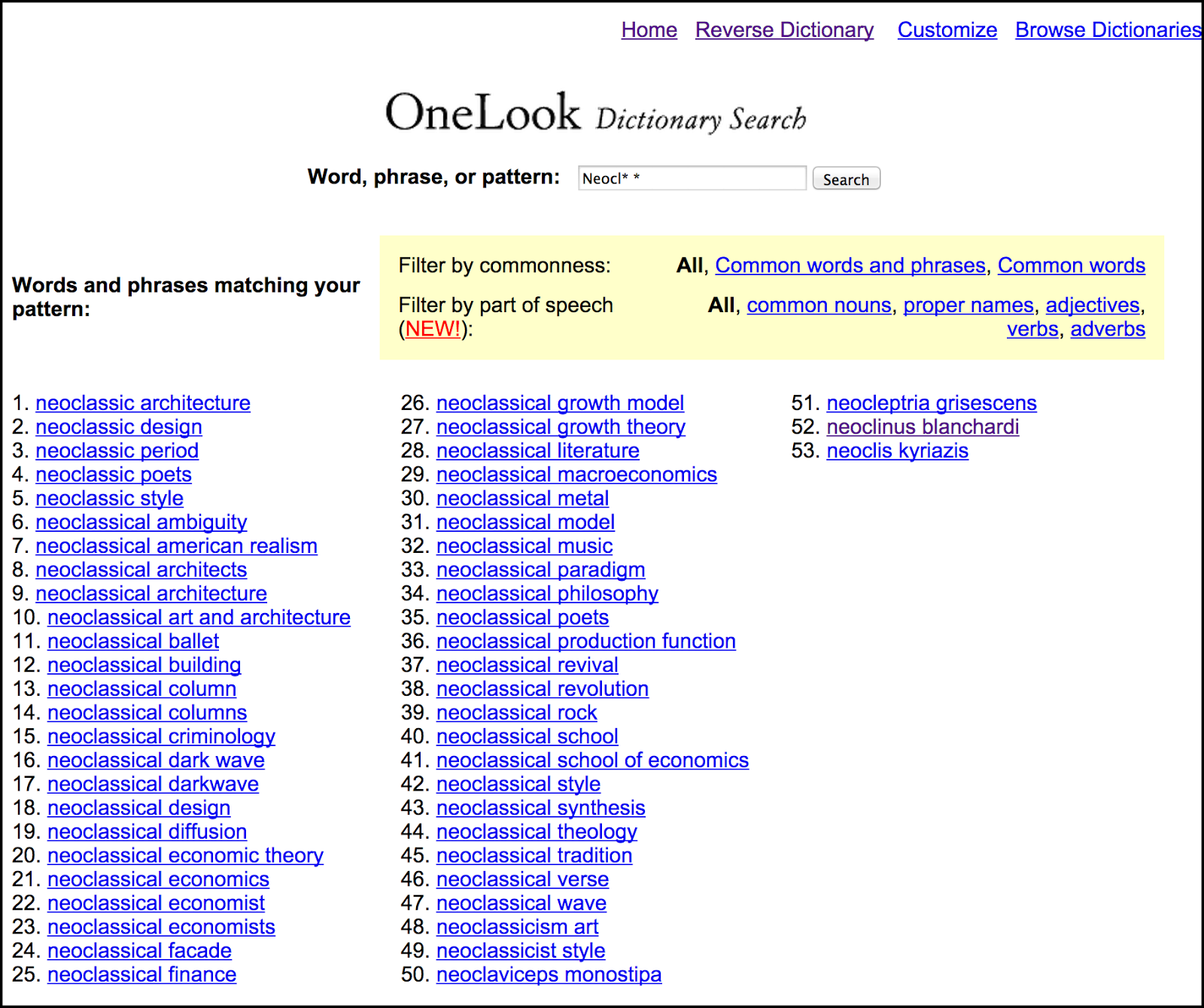
Task: Open neoclassical paradigm entry
Action: coord(540,570)
